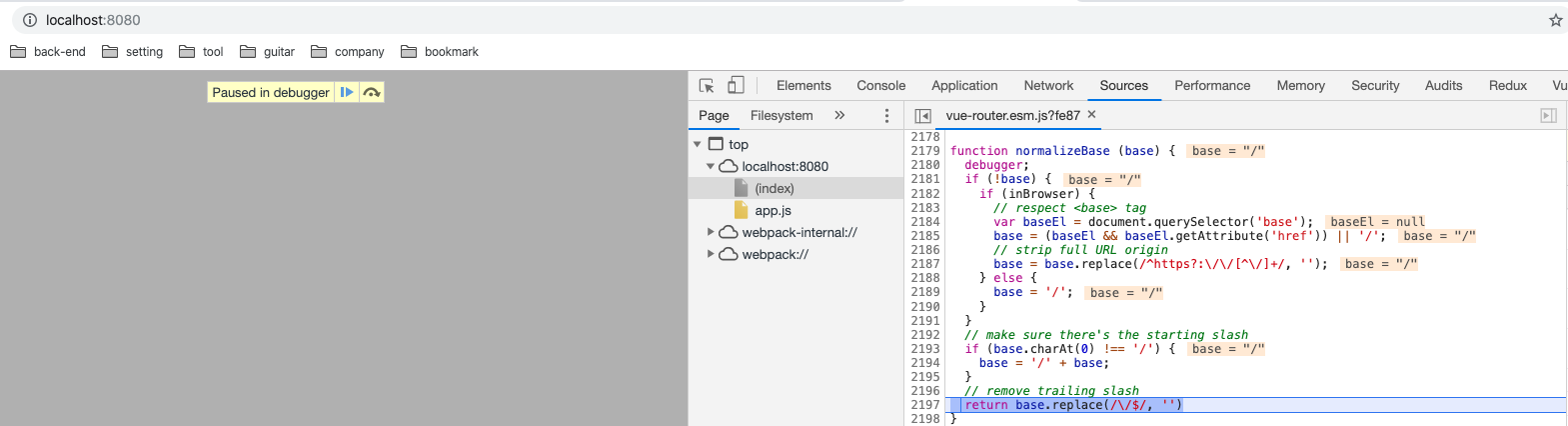This screenshot has width=1568, height=426.
Task: Open more Sources navigator tabs chevron
Action: [839, 115]
